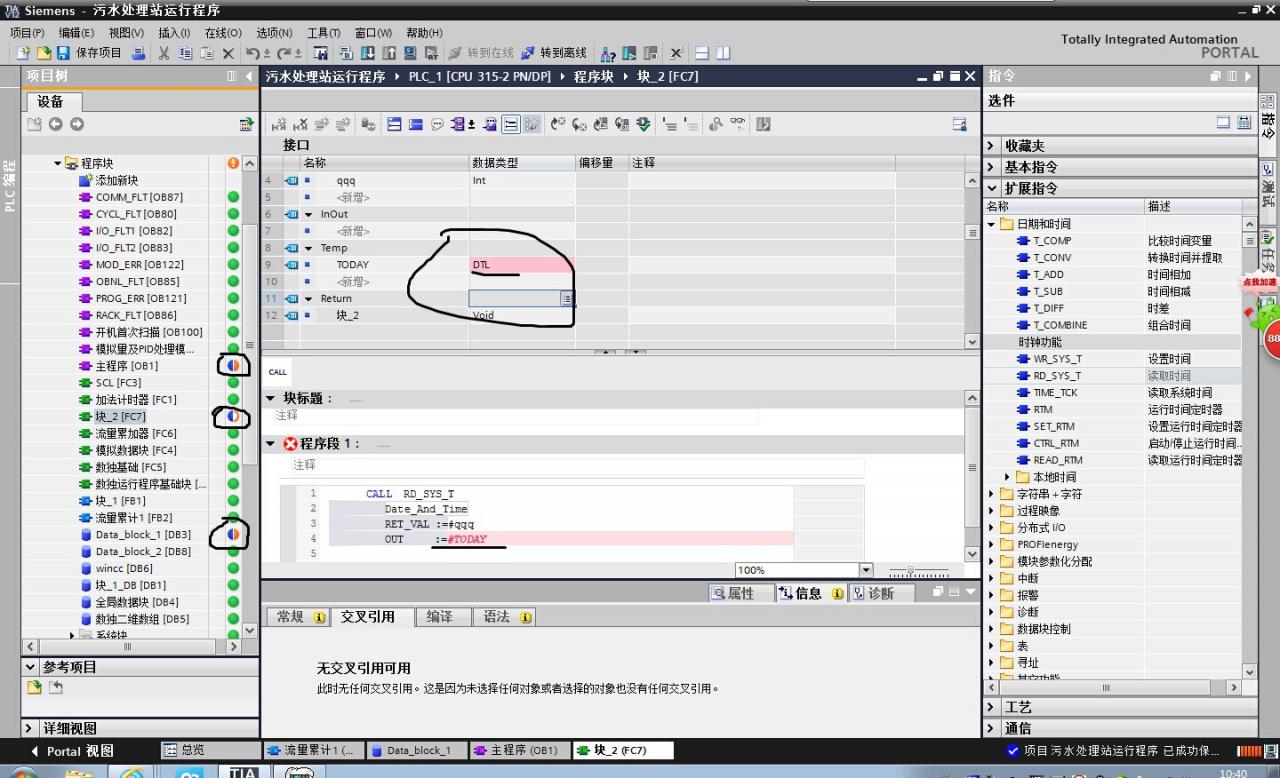1280x778 pixels.
Task: Click the forward arrow in project tree
Action: [77, 124]
